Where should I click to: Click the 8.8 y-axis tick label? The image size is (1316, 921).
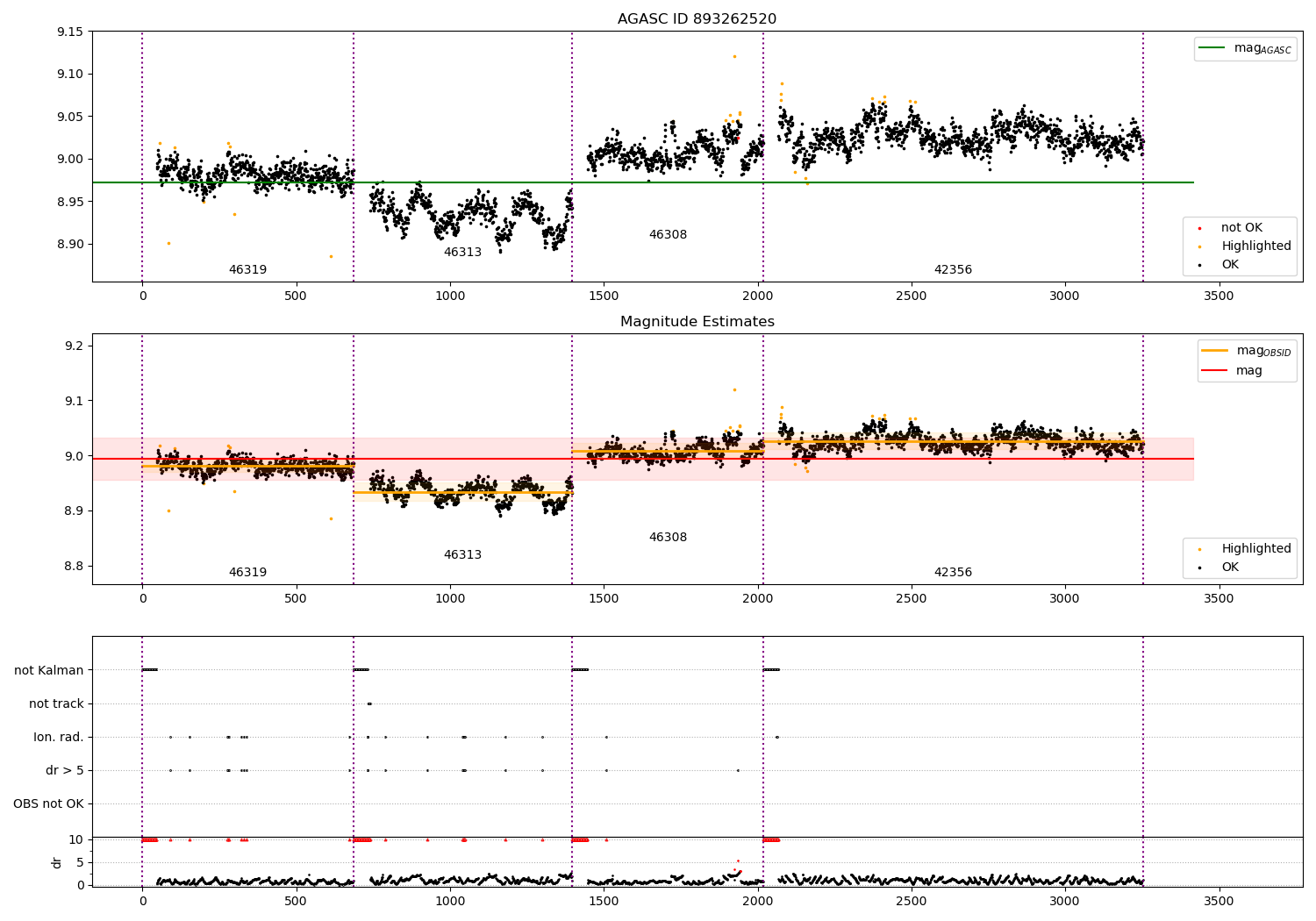tap(74, 566)
